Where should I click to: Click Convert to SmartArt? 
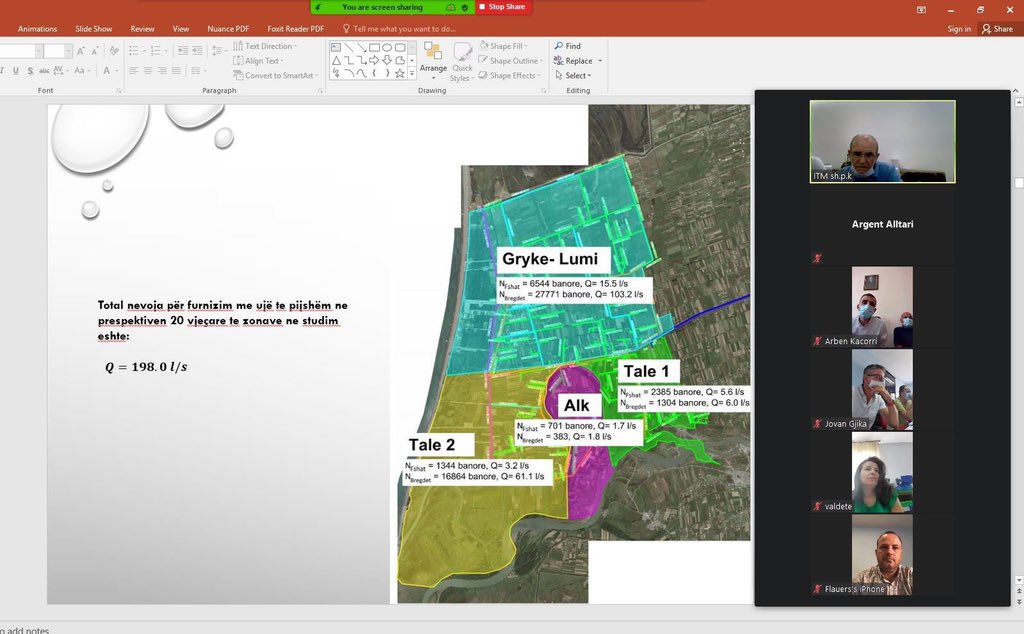point(276,76)
